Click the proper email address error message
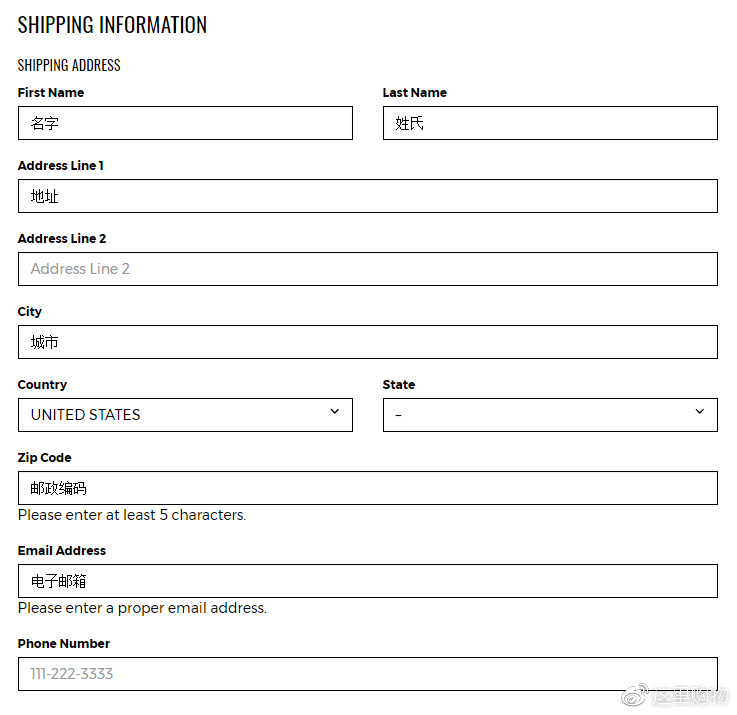The width and height of the screenshot is (737, 715). 142,608
